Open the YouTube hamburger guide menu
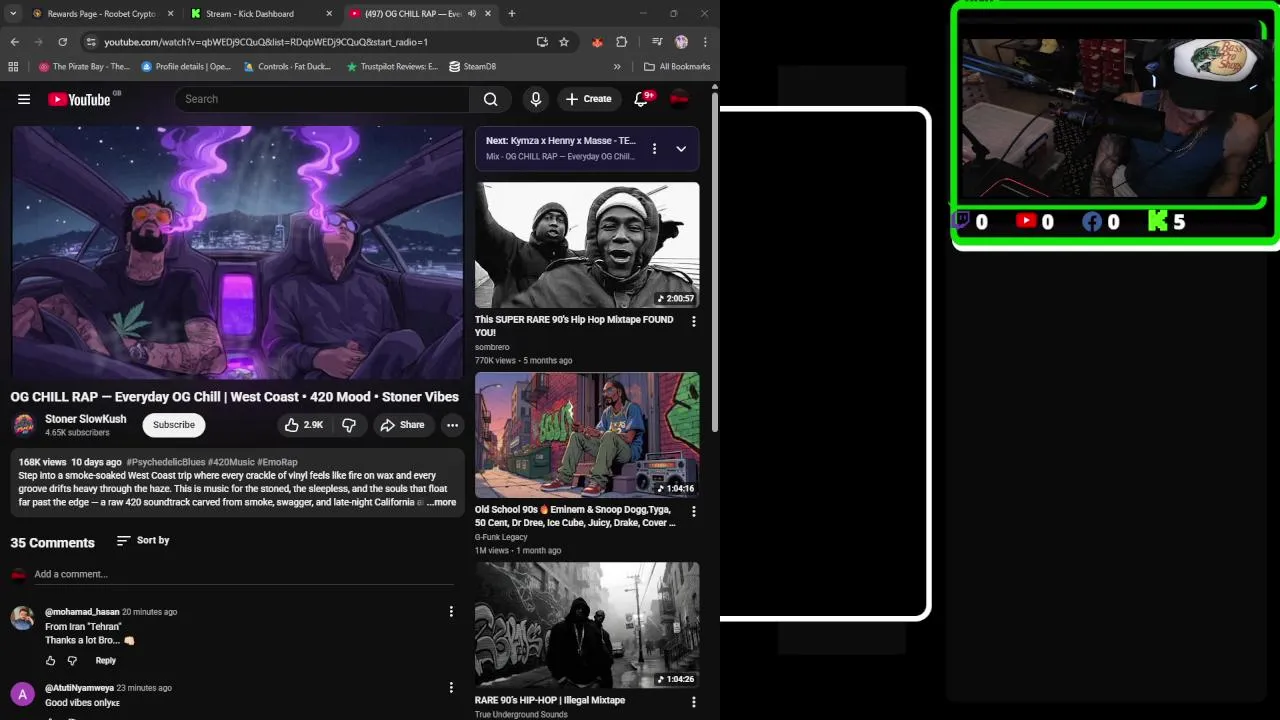Screen dimensions: 1280x720 point(24,99)
